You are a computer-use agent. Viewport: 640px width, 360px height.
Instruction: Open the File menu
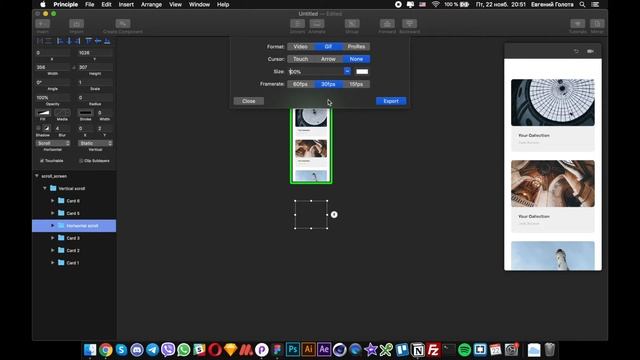coord(89,4)
